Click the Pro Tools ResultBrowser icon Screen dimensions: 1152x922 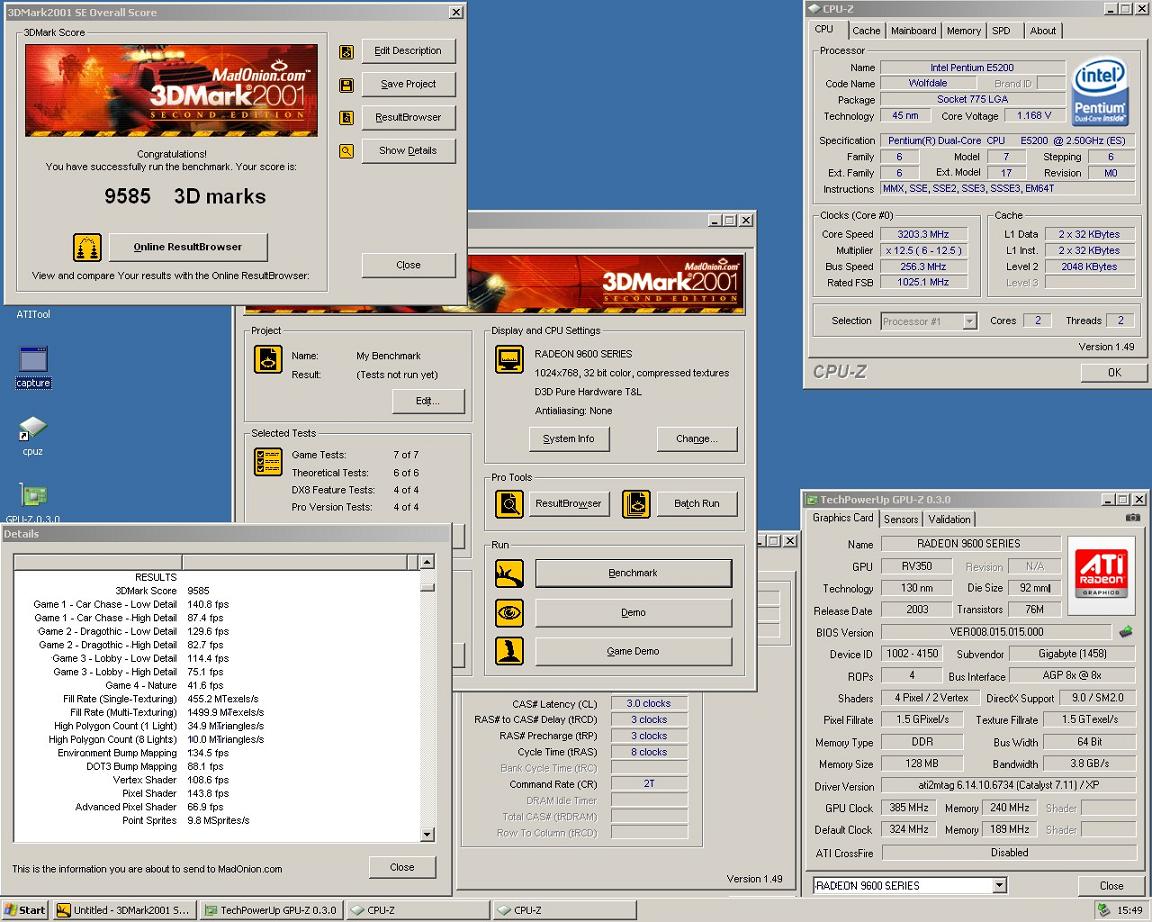click(509, 504)
